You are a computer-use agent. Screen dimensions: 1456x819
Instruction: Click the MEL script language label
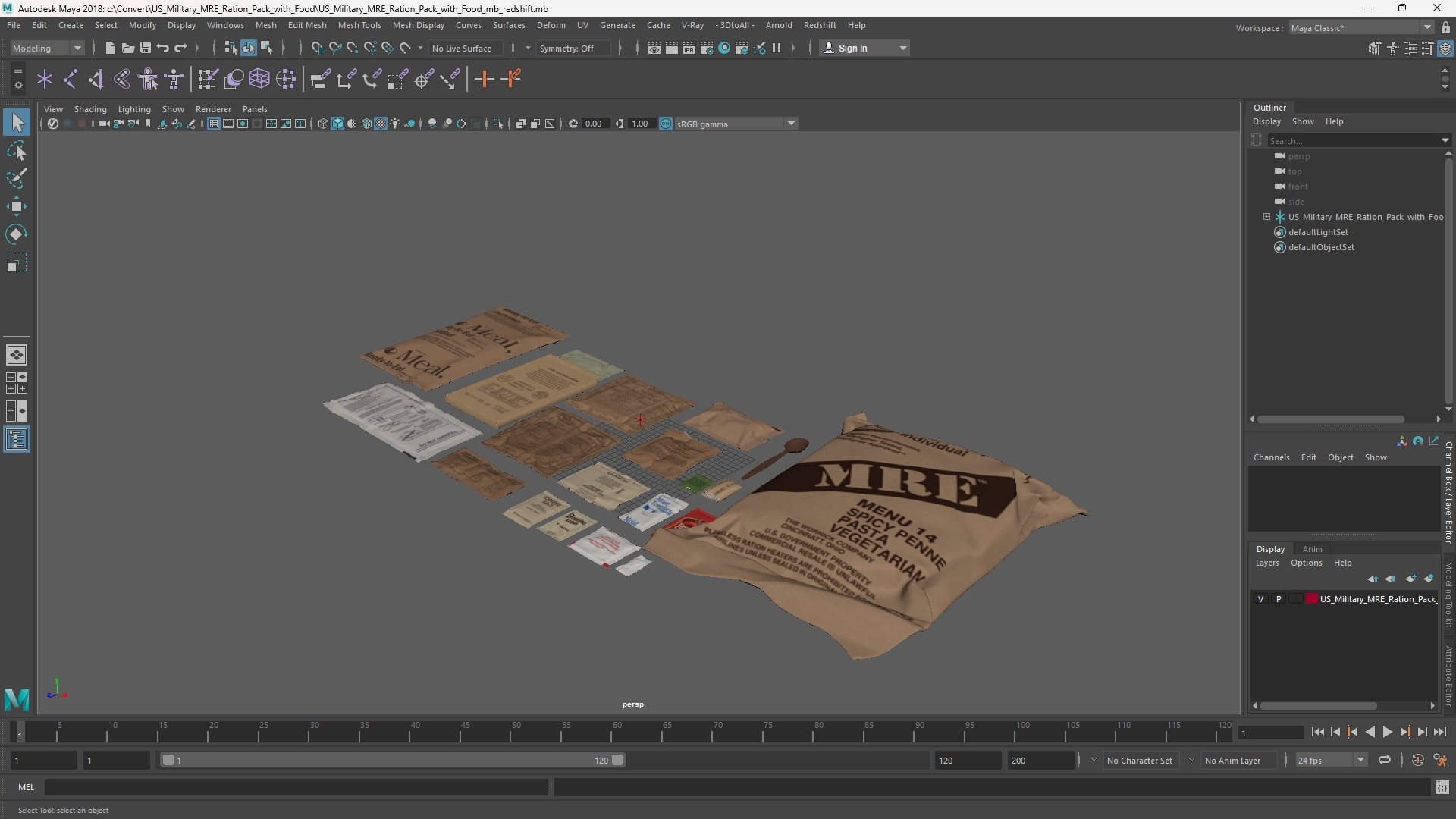click(x=26, y=787)
